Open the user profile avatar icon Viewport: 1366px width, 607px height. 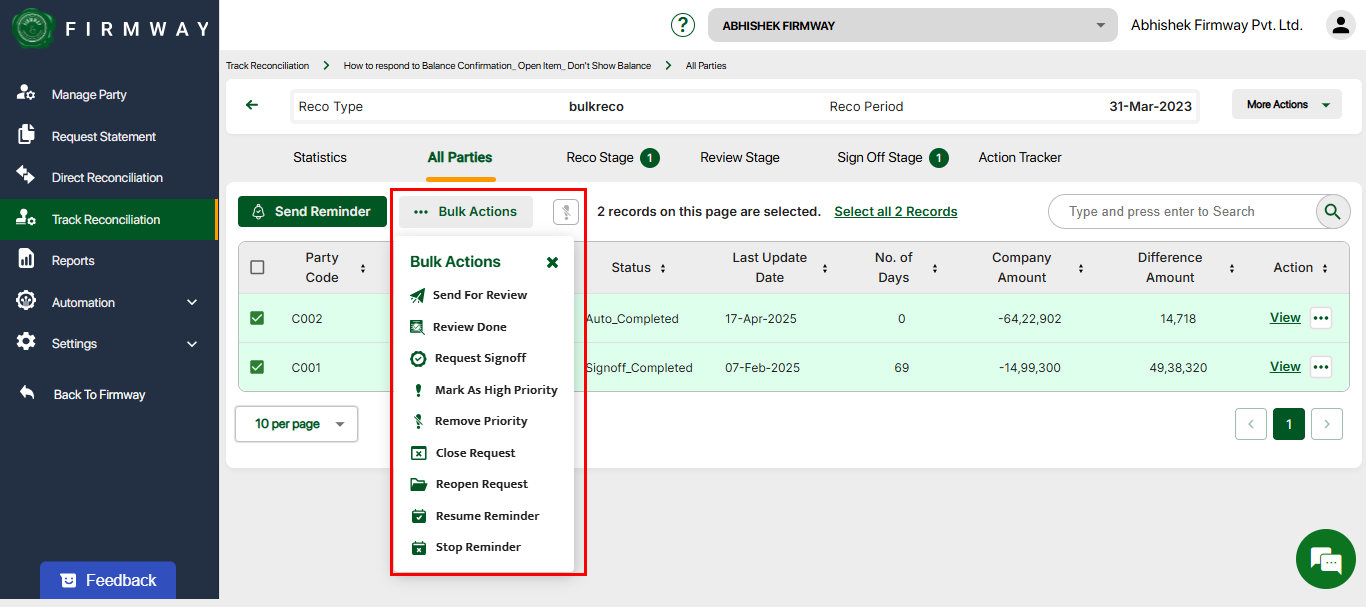(x=1340, y=25)
